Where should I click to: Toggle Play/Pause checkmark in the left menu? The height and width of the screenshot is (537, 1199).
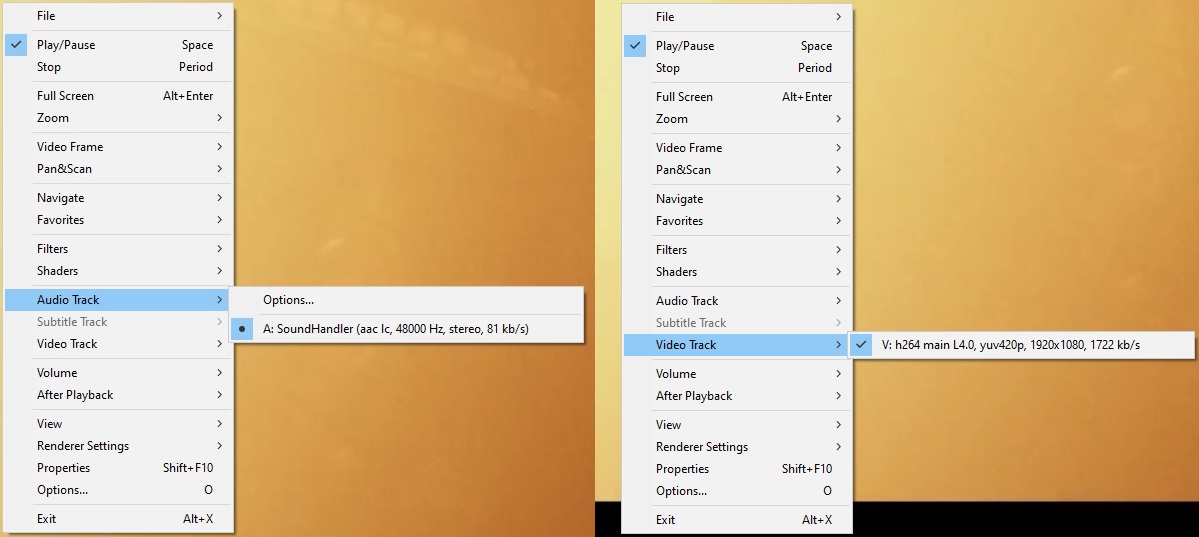(17, 45)
